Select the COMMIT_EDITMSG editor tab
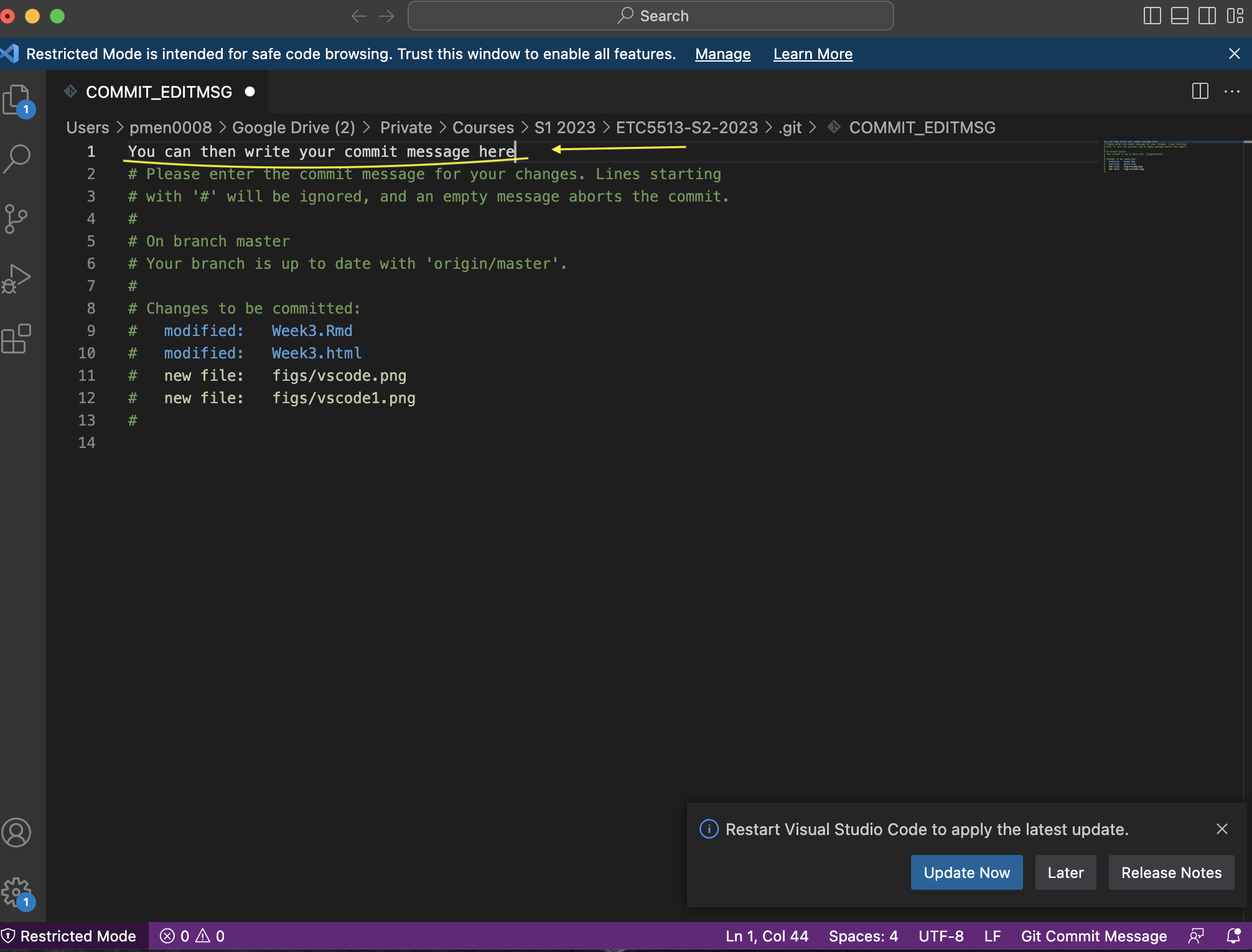Image resolution: width=1252 pixels, height=952 pixels. pos(159,92)
